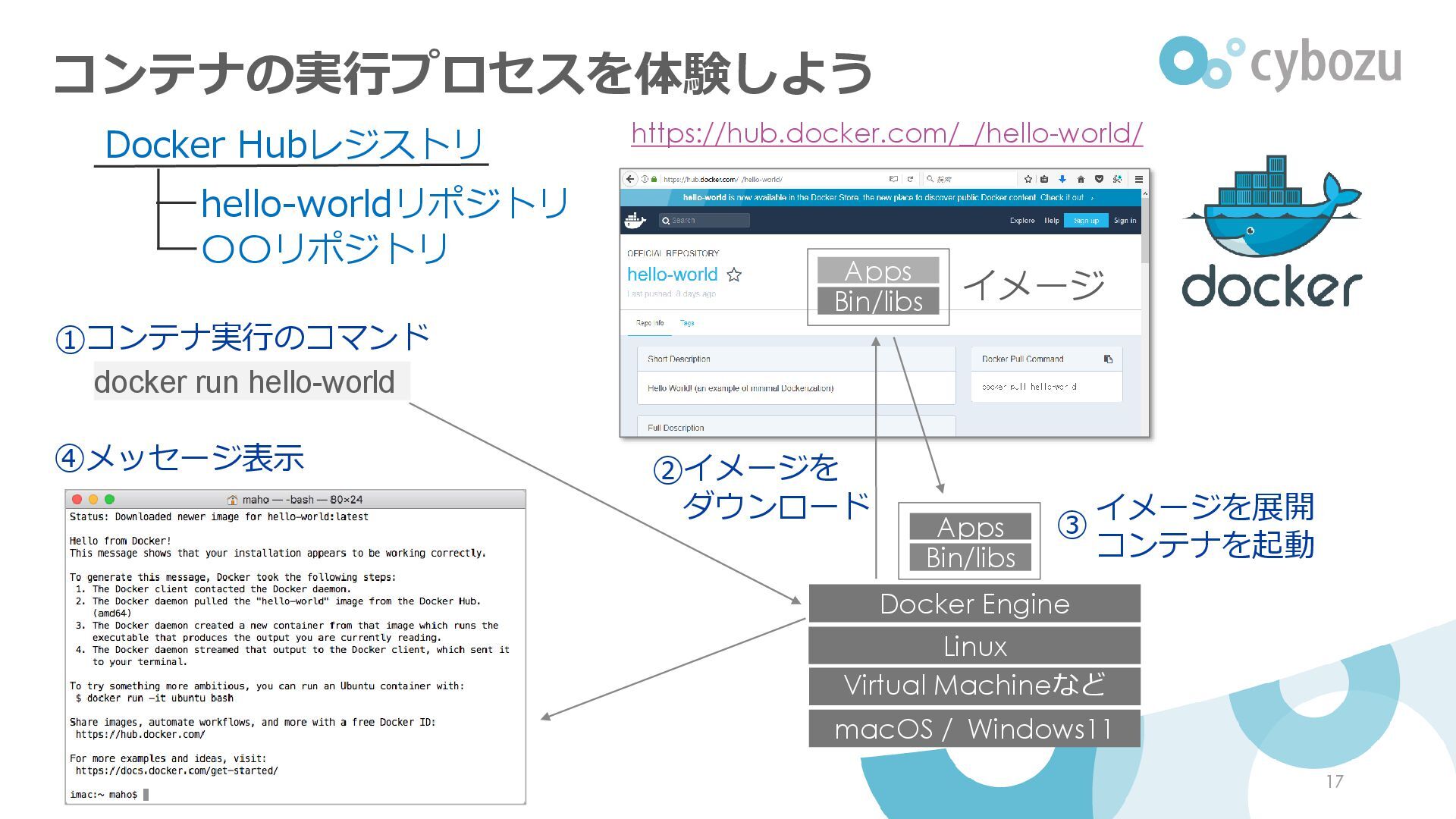Open the Explore link in Docker Hub
Image resolution: width=1456 pixels, height=819 pixels.
(x=1022, y=221)
